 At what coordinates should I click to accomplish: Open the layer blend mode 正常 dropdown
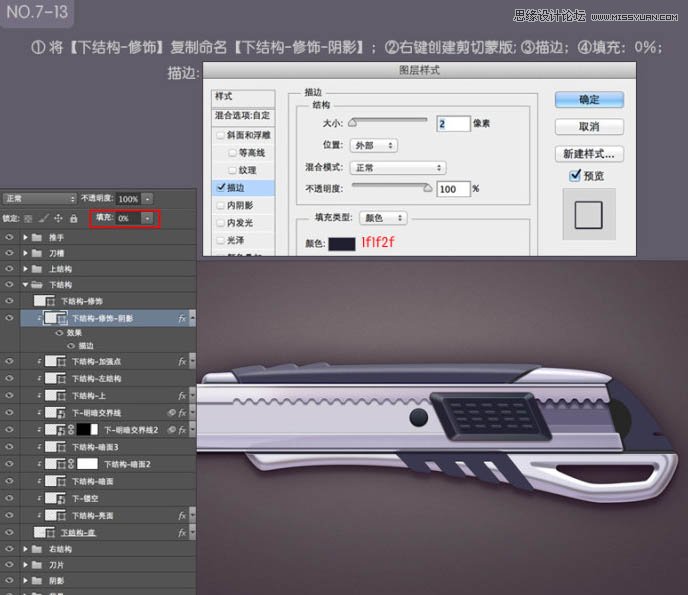click(39, 199)
